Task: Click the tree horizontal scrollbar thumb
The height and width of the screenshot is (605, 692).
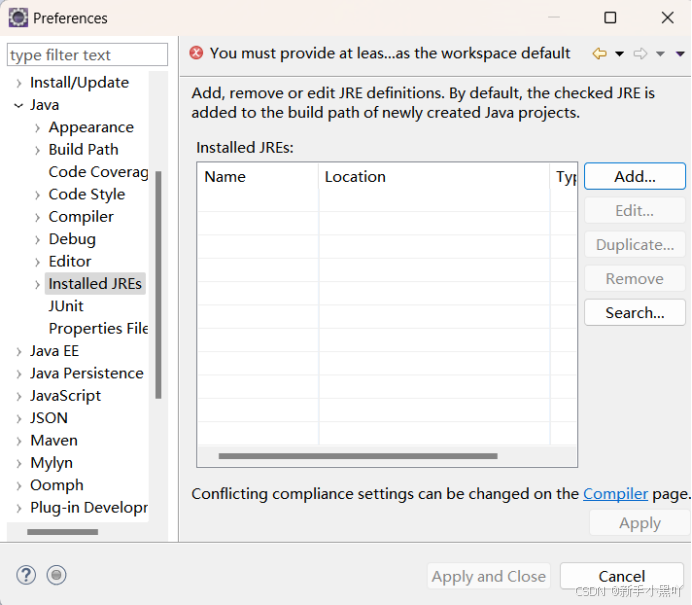Action: (x=63, y=532)
